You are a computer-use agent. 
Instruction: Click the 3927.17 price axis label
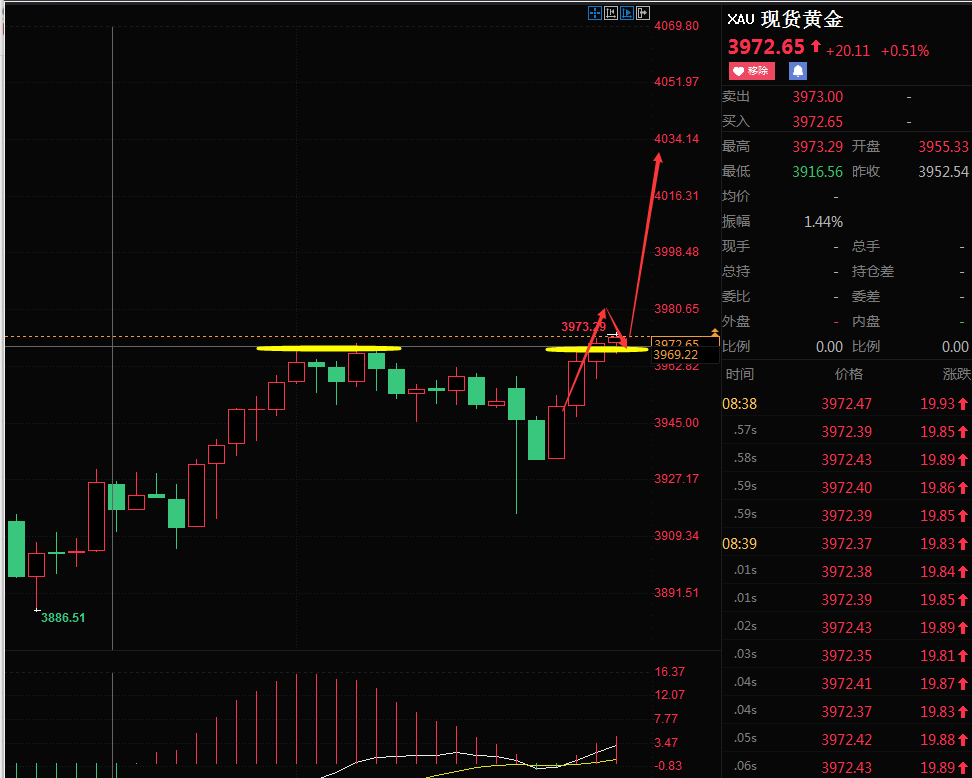676,479
